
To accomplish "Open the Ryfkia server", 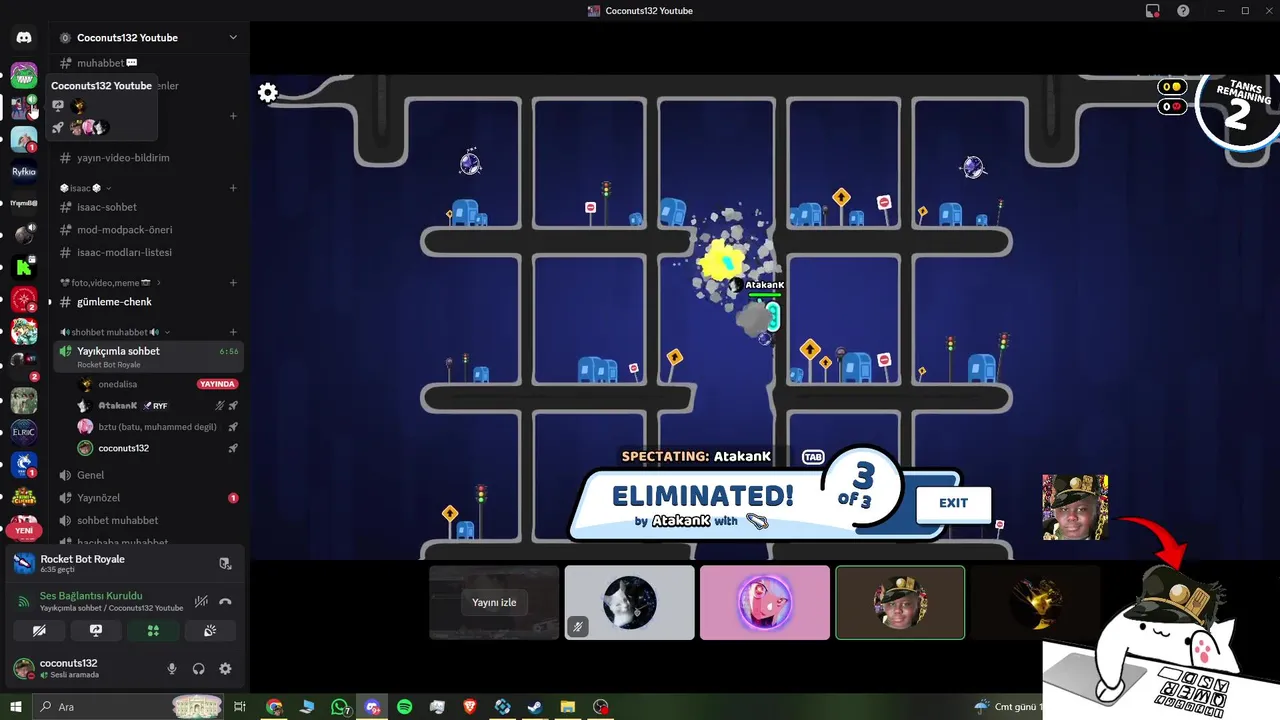I will 24,171.
